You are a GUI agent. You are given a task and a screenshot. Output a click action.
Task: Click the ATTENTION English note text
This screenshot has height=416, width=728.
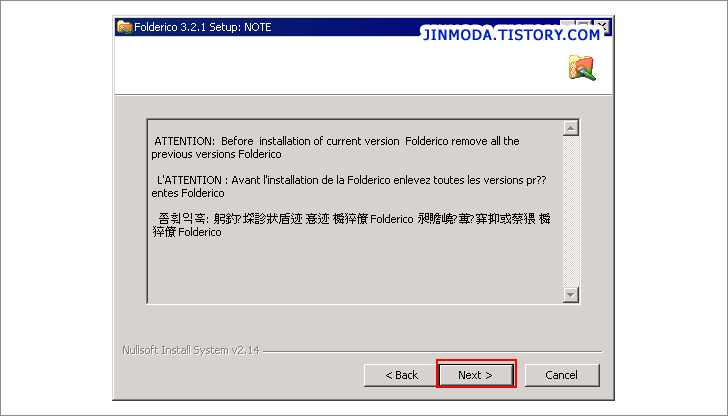coord(335,147)
